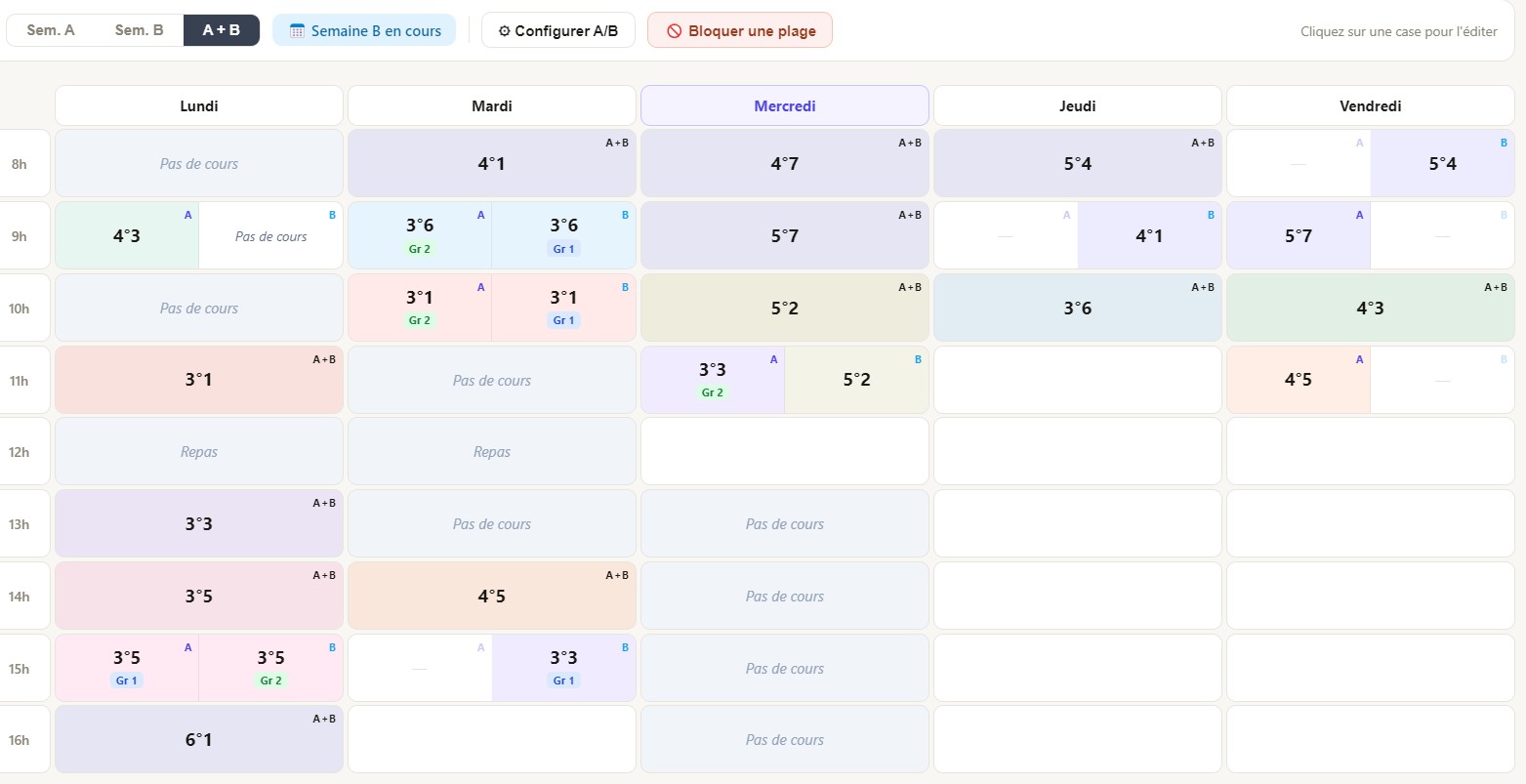Click the prohibited icon in Bloquer une plage
Image resolution: width=1526 pixels, height=784 pixels.
[x=674, y=30]
